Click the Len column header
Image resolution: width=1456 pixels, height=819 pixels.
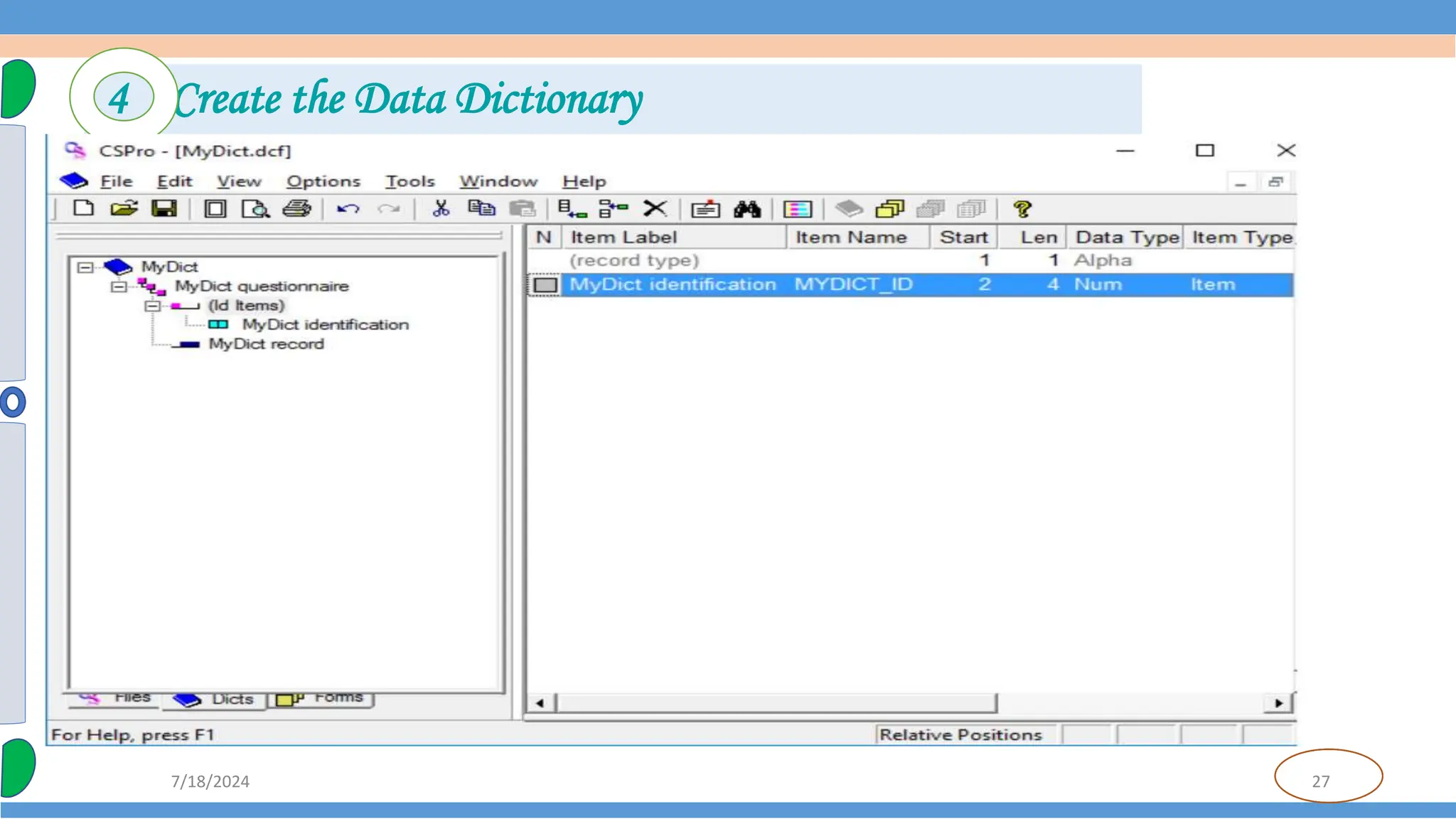pyautogui.click(x=1032, y=237)
